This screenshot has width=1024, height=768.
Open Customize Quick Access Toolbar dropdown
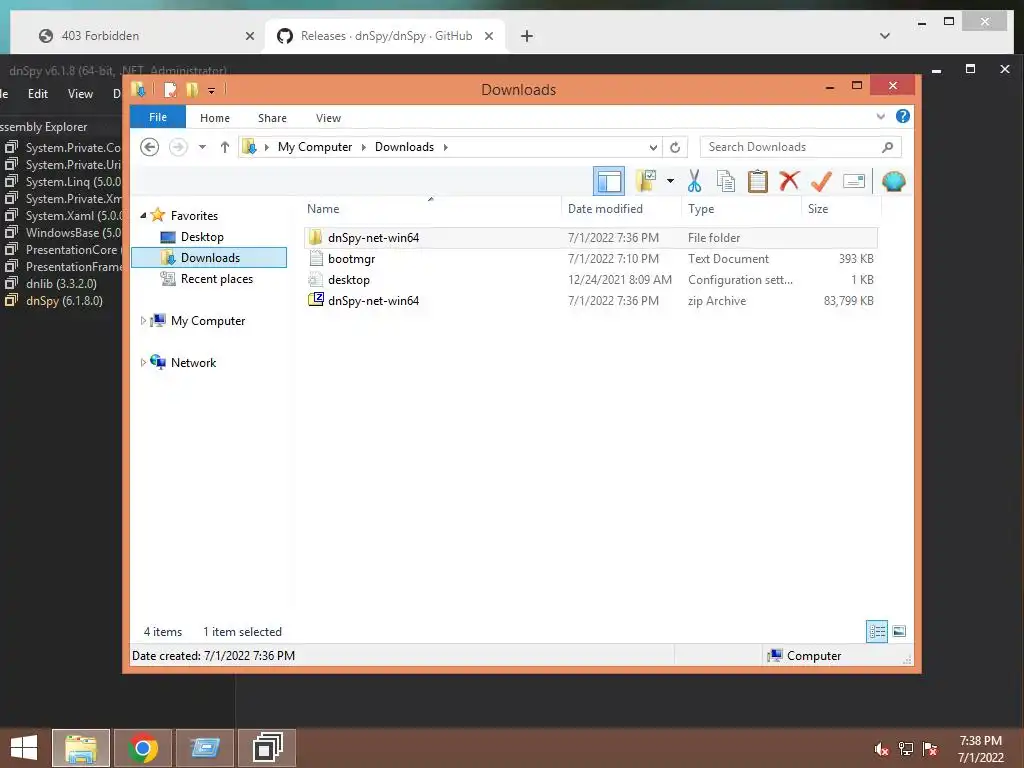point(212,90)
